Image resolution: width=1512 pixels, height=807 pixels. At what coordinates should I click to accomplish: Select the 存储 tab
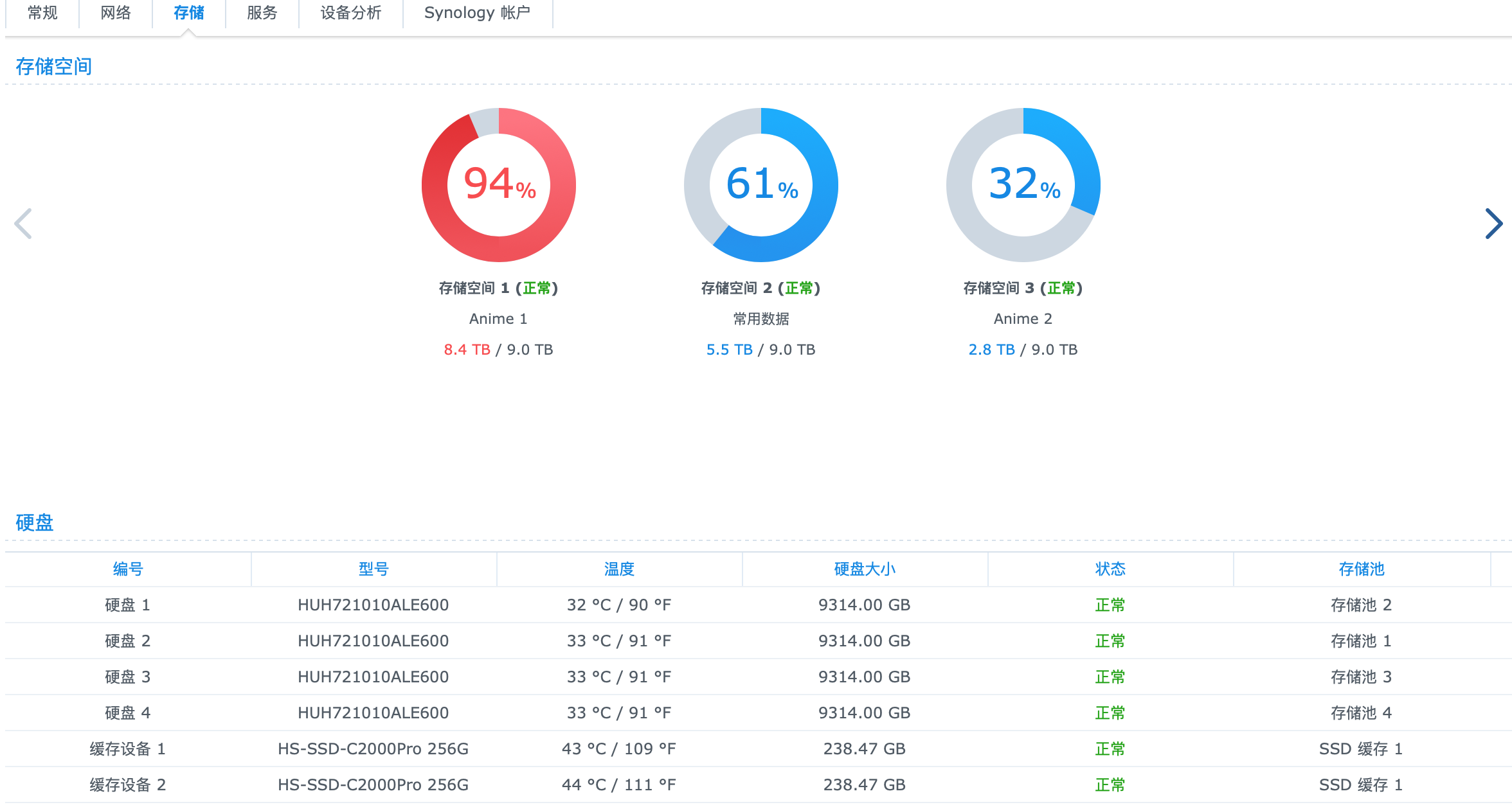(189, 13)
